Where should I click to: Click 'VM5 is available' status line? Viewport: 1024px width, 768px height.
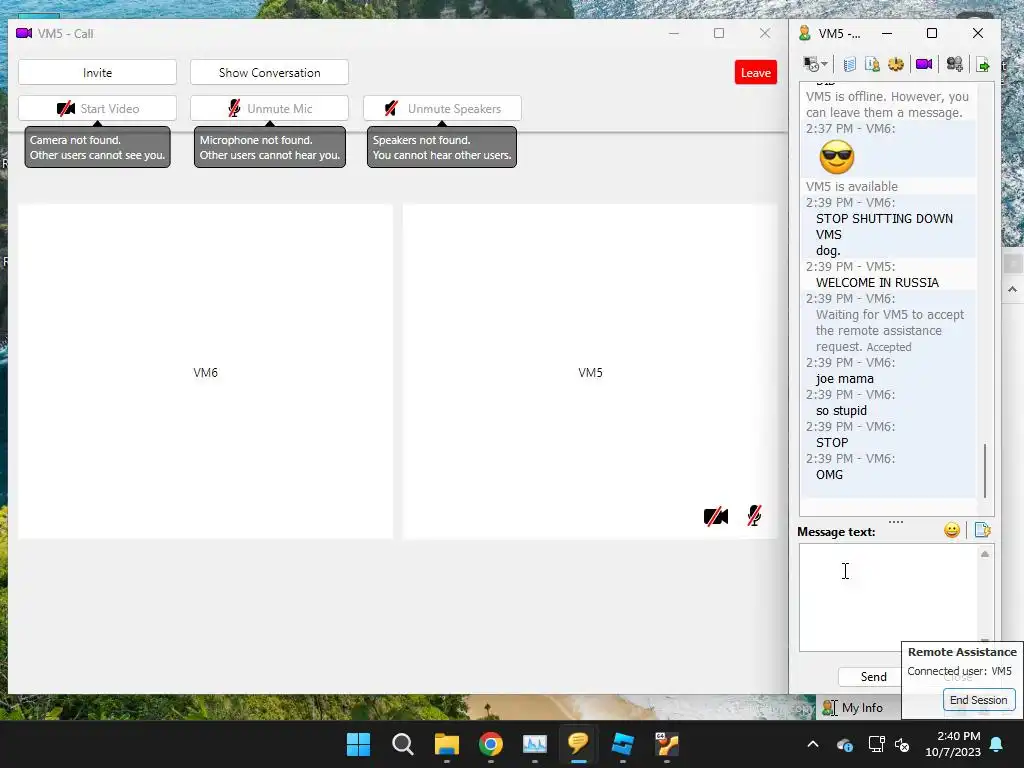pos(852,187)
